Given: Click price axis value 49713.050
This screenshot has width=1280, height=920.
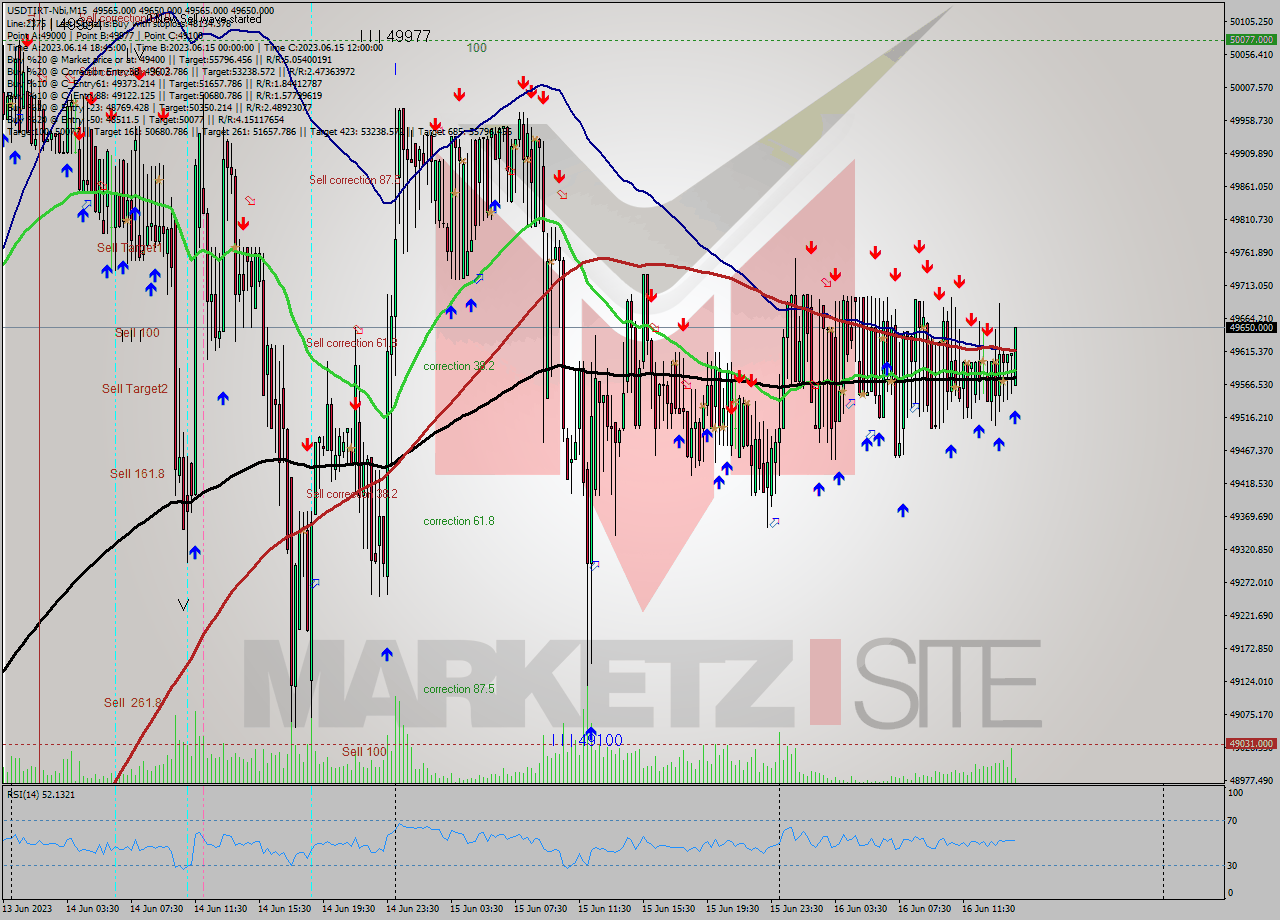Looking at the screenshot, I should (x=1250, y=285).
